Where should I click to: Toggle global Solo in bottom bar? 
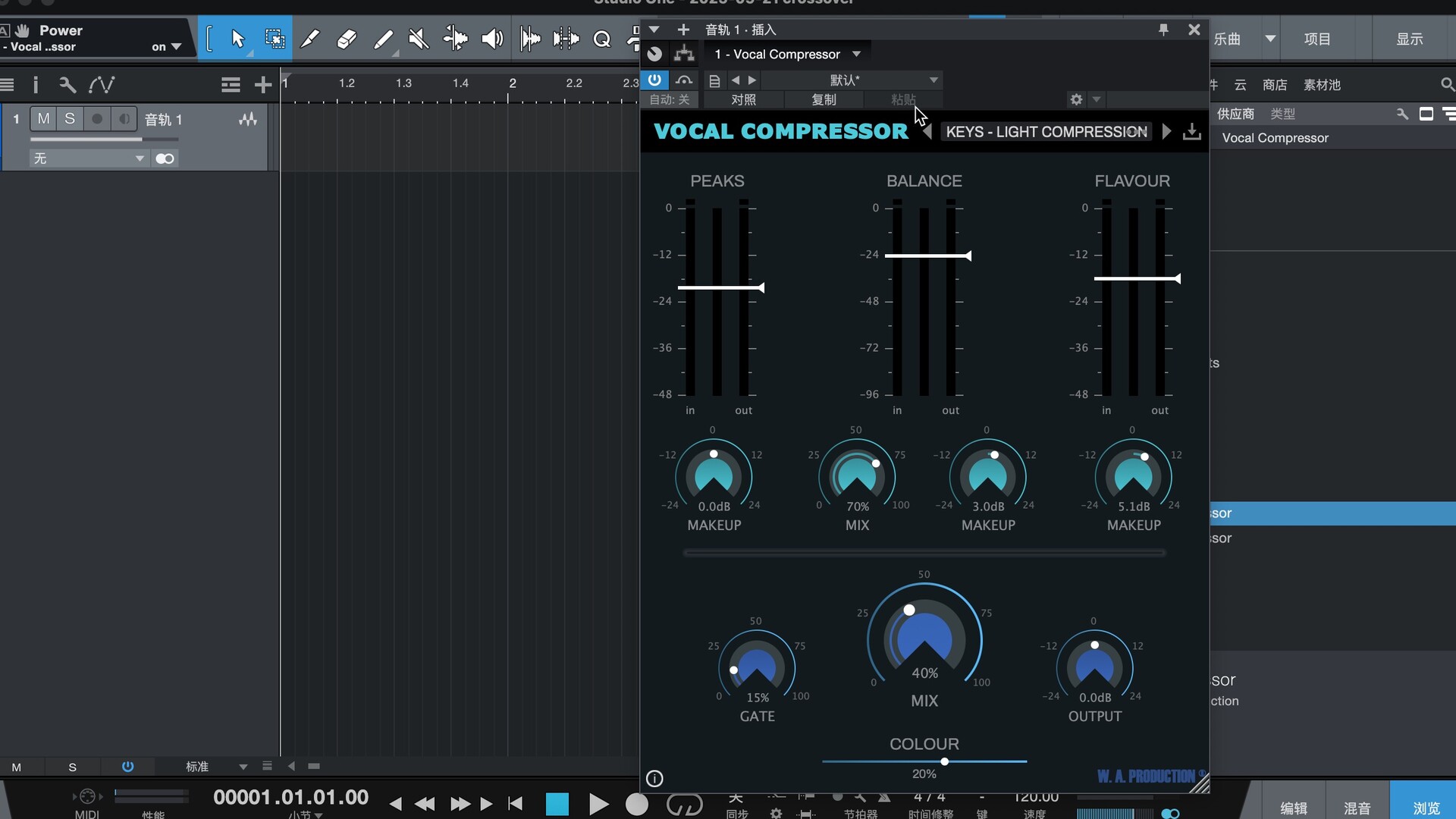pyautogui.click(x=73, y=767)
